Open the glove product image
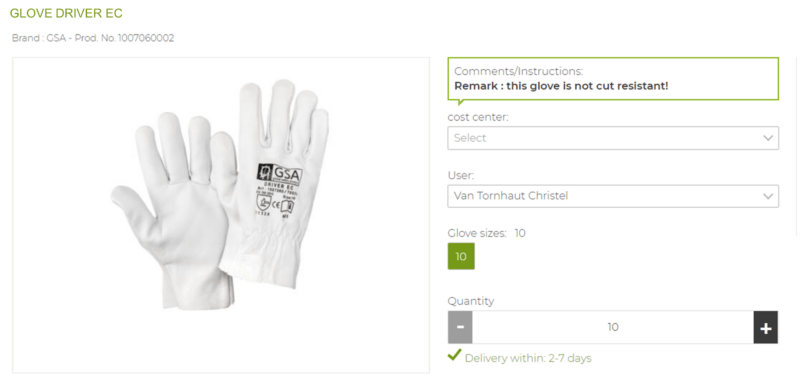The image size is (800, 379). [221, 215]
